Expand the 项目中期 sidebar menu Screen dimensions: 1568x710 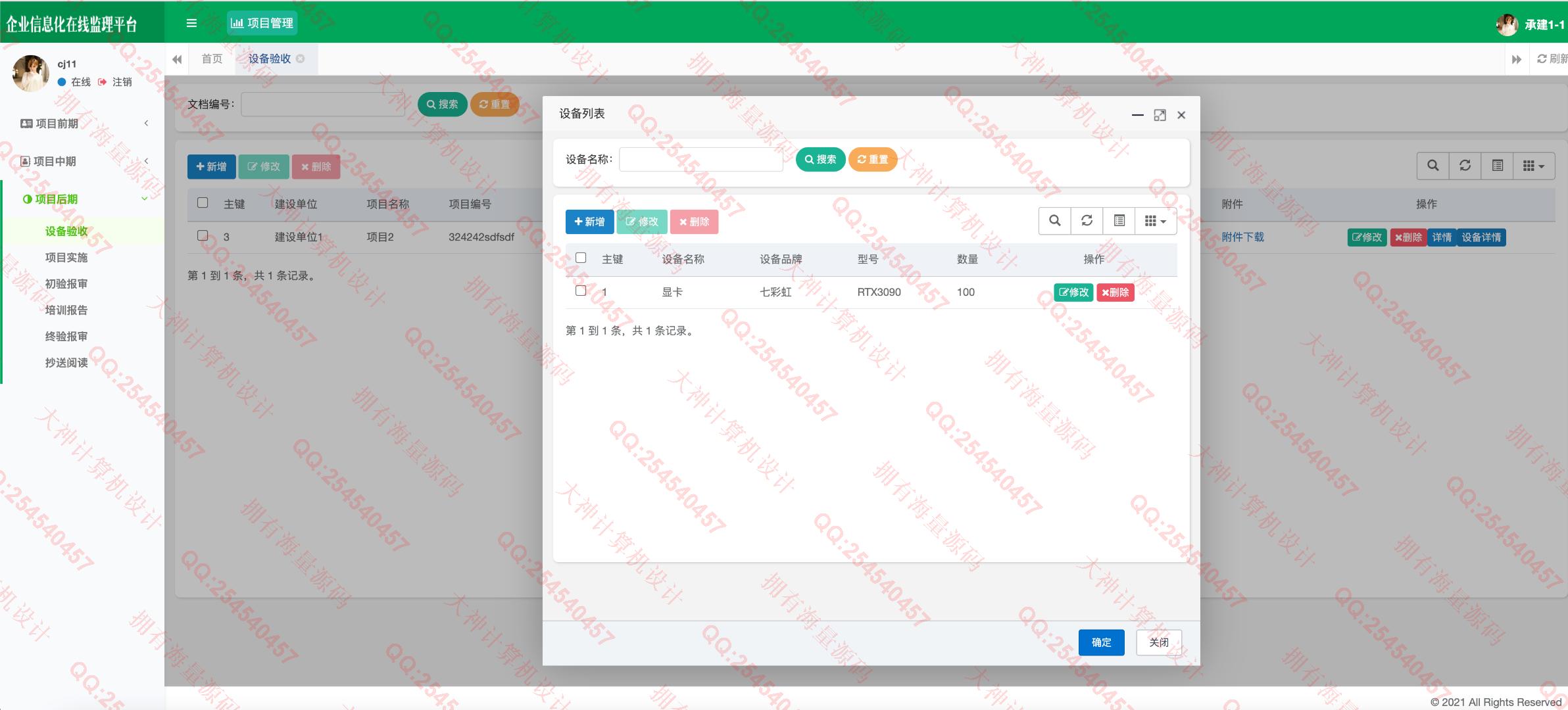click(82, 161)
